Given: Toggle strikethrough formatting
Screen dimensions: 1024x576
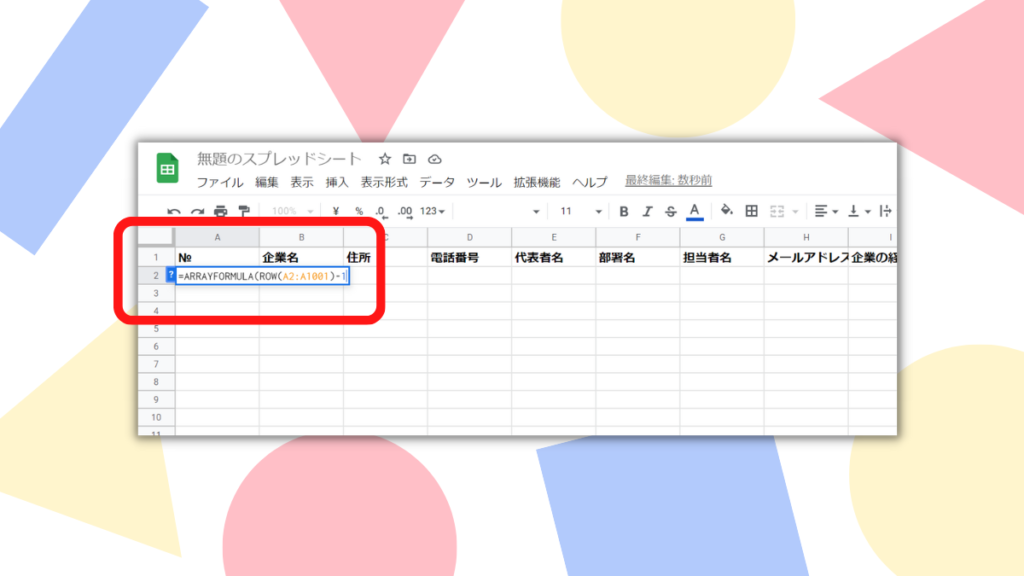Looking at the screenshot, I should tap(670, 211).
